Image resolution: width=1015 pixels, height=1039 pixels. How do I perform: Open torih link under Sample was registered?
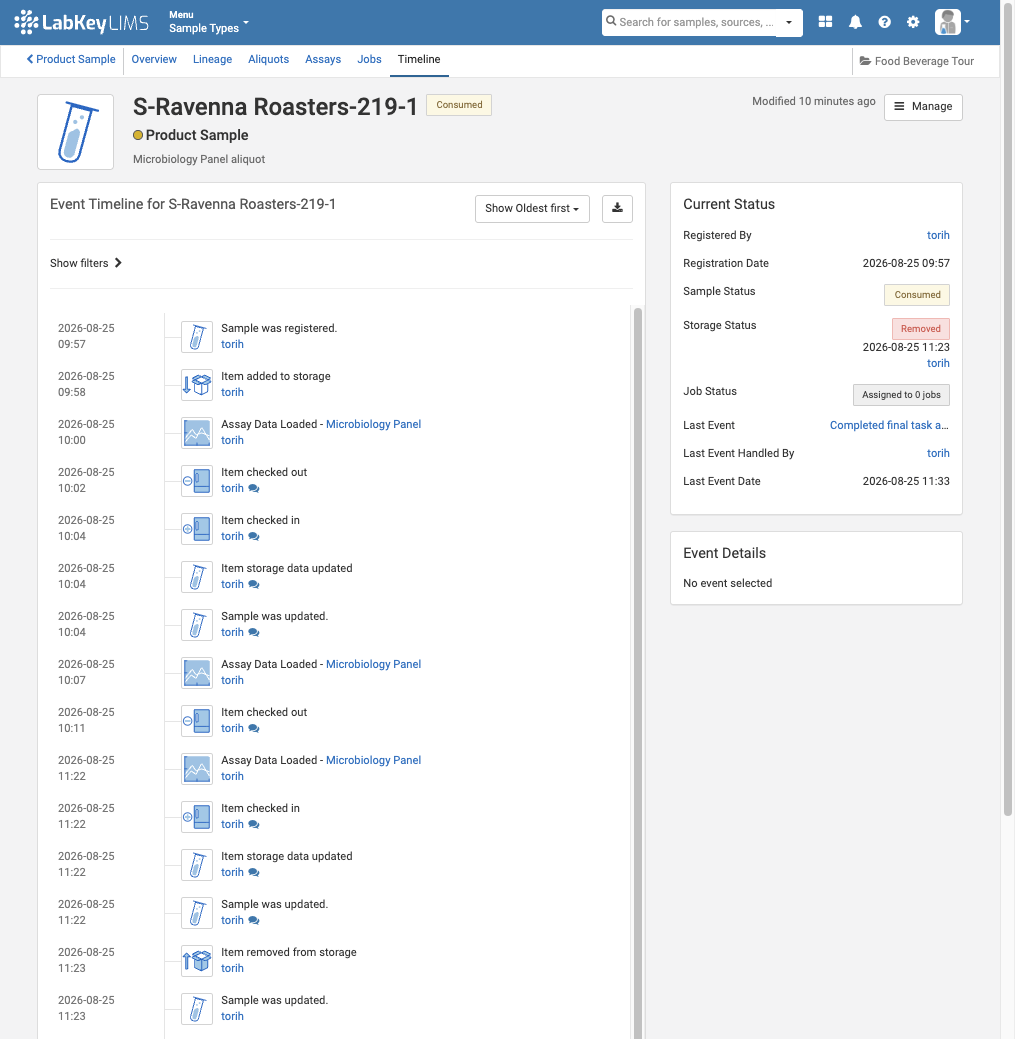tap(232, 345)
